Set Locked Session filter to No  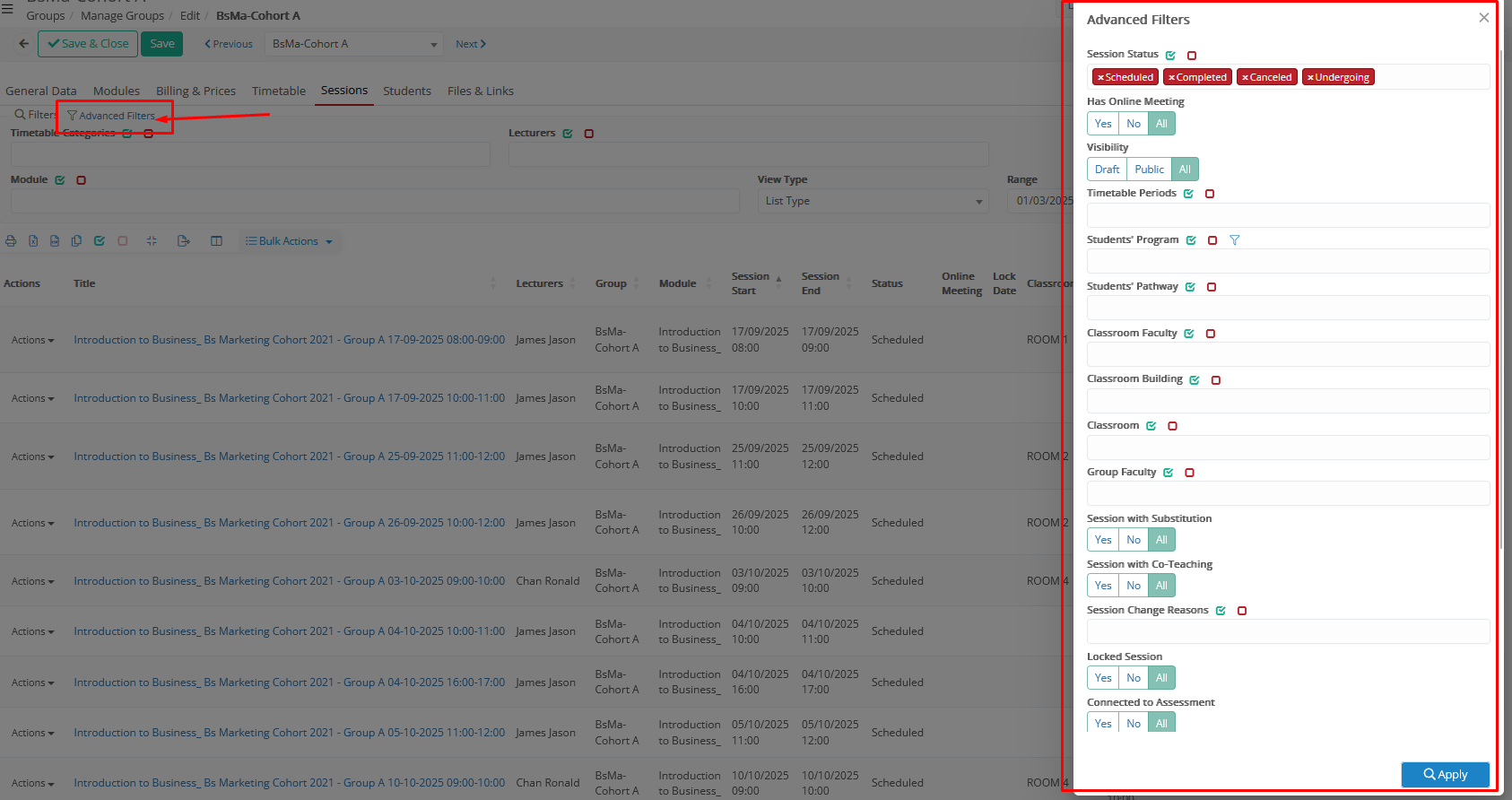pyautogui.click(x=1134, y=678)
